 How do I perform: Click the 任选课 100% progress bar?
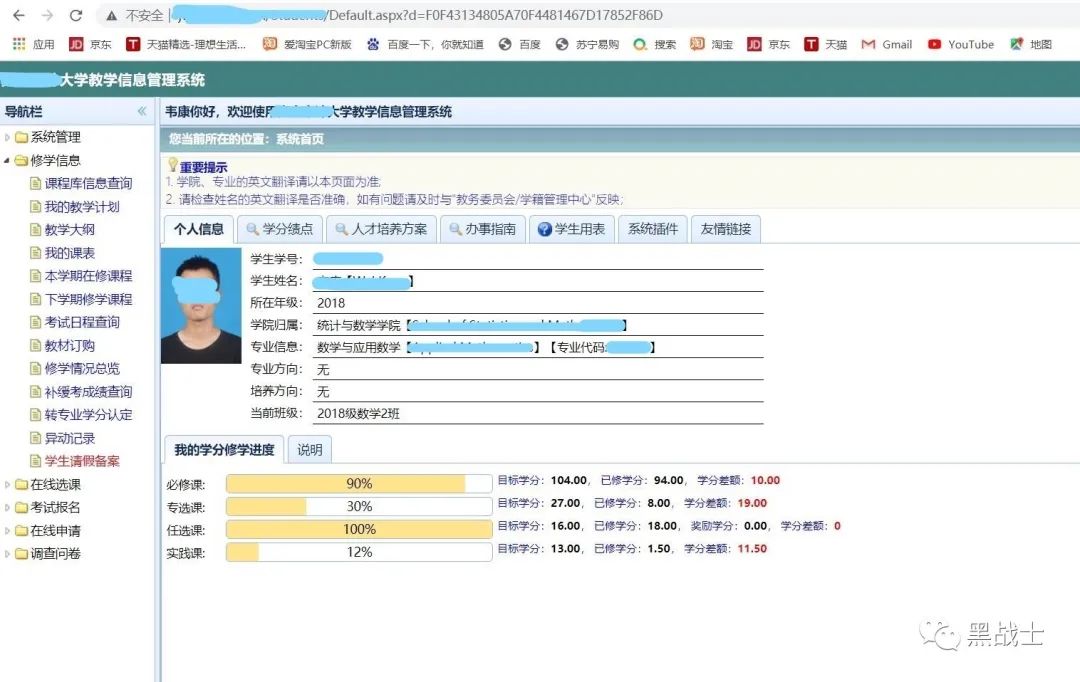coord(359,529)
